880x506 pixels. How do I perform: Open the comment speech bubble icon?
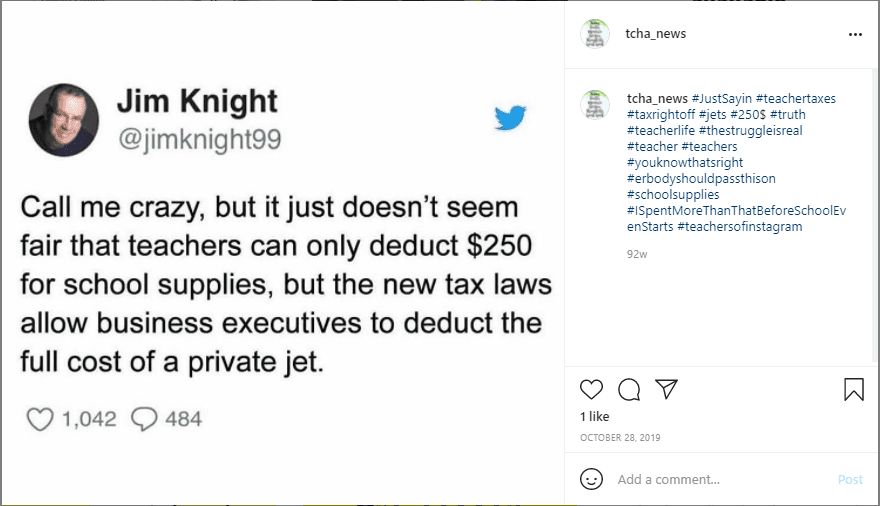point(629,389)
